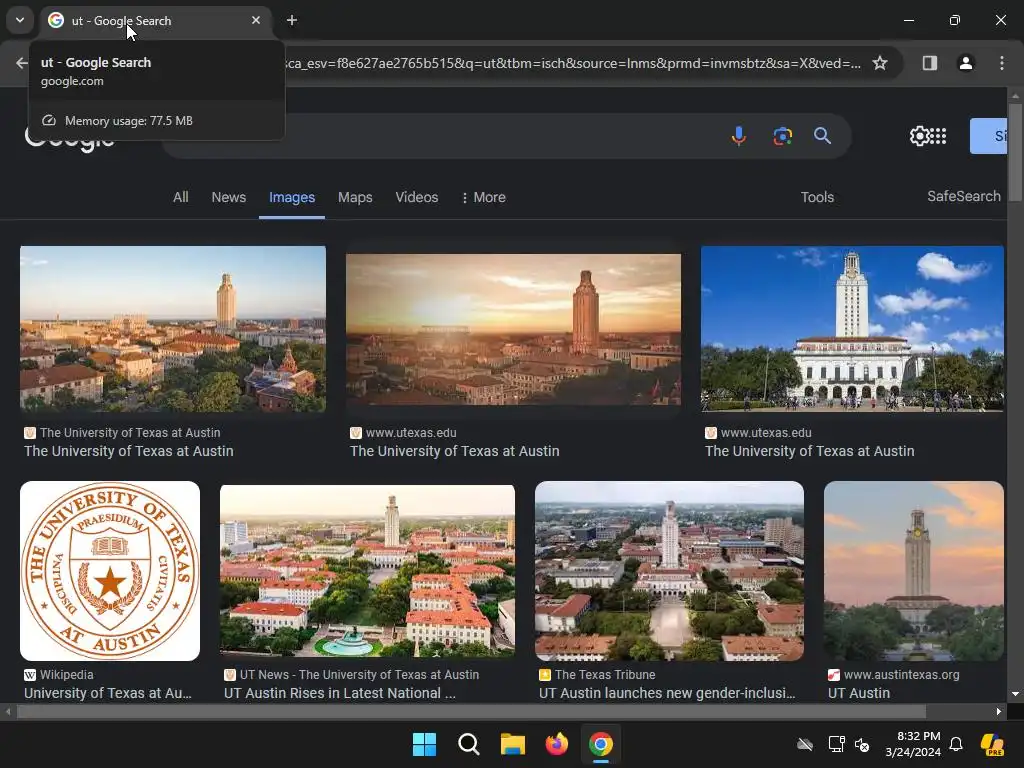Open the first www.utexas.edu source link
Image resolution: width=1024 pixels, height=768 pixels.
point(411,432)
